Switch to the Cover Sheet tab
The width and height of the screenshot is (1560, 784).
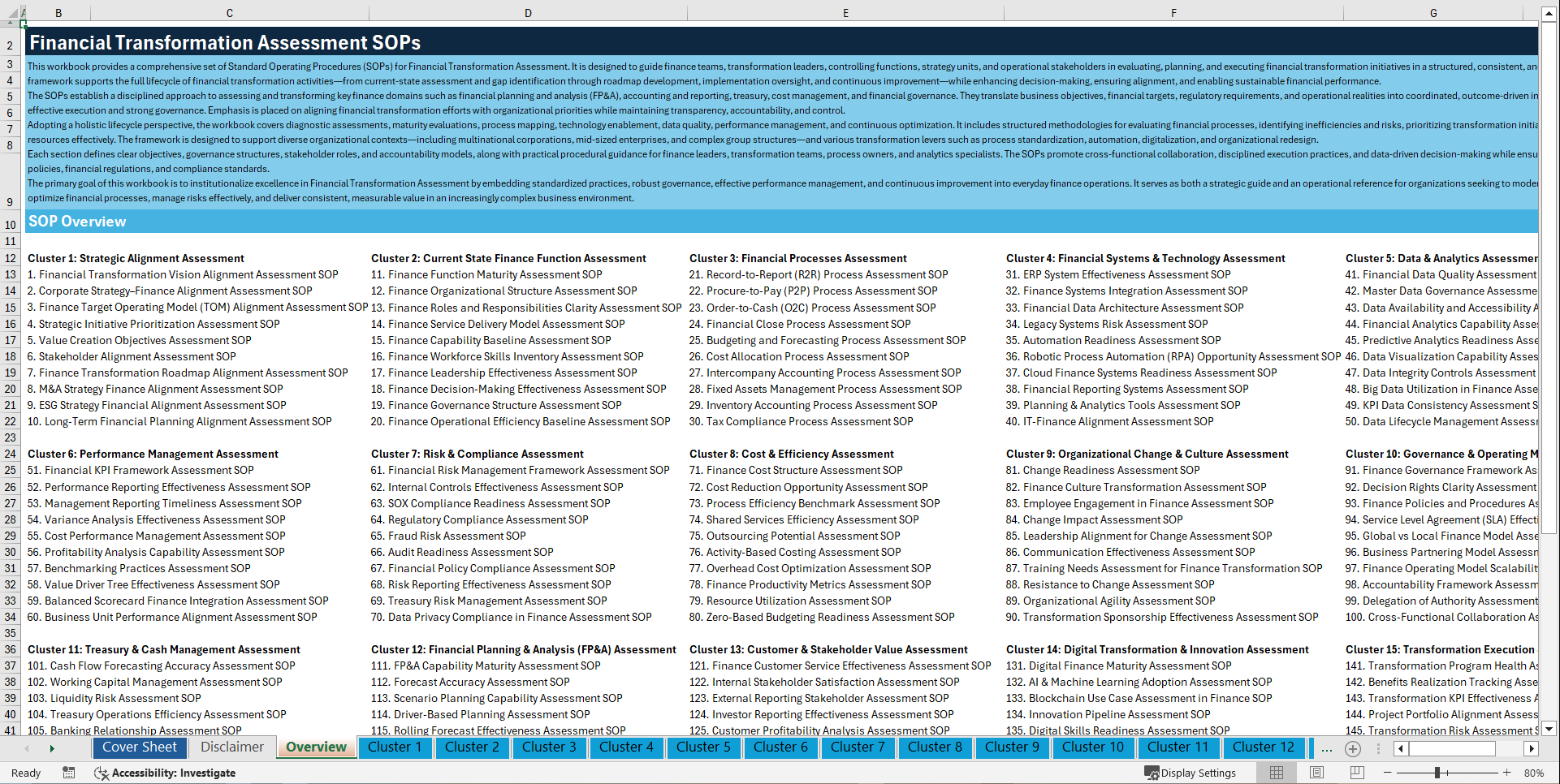[140, 747]
